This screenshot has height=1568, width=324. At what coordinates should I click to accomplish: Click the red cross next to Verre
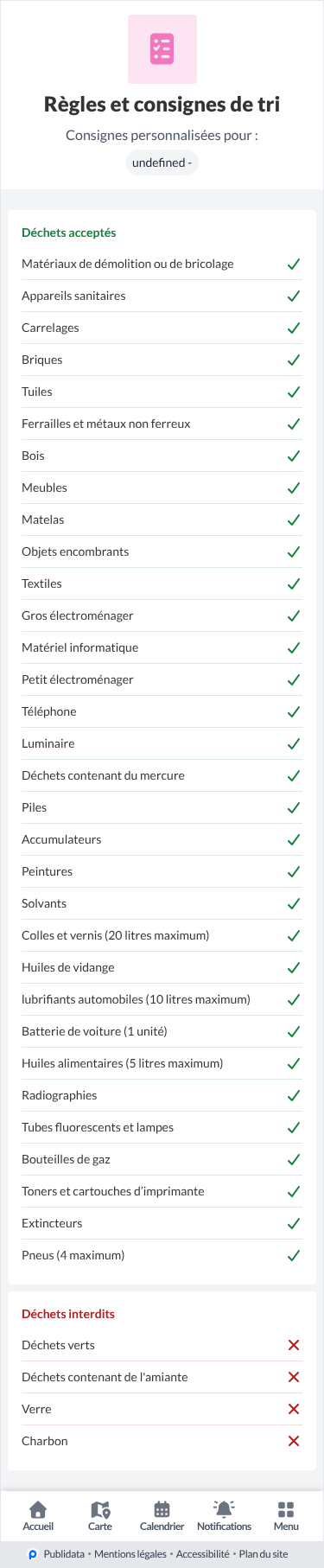294,1409
